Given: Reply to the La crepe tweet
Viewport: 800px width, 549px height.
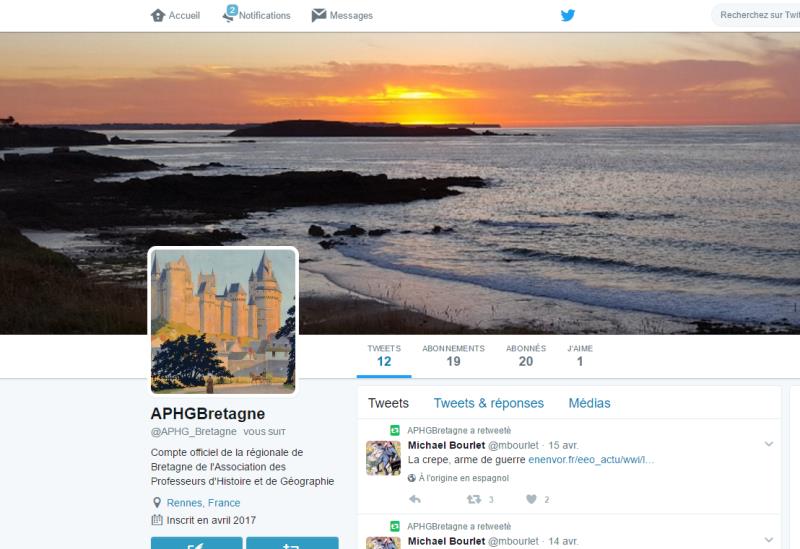Looking at the screenshot, I should pos(415,499).
